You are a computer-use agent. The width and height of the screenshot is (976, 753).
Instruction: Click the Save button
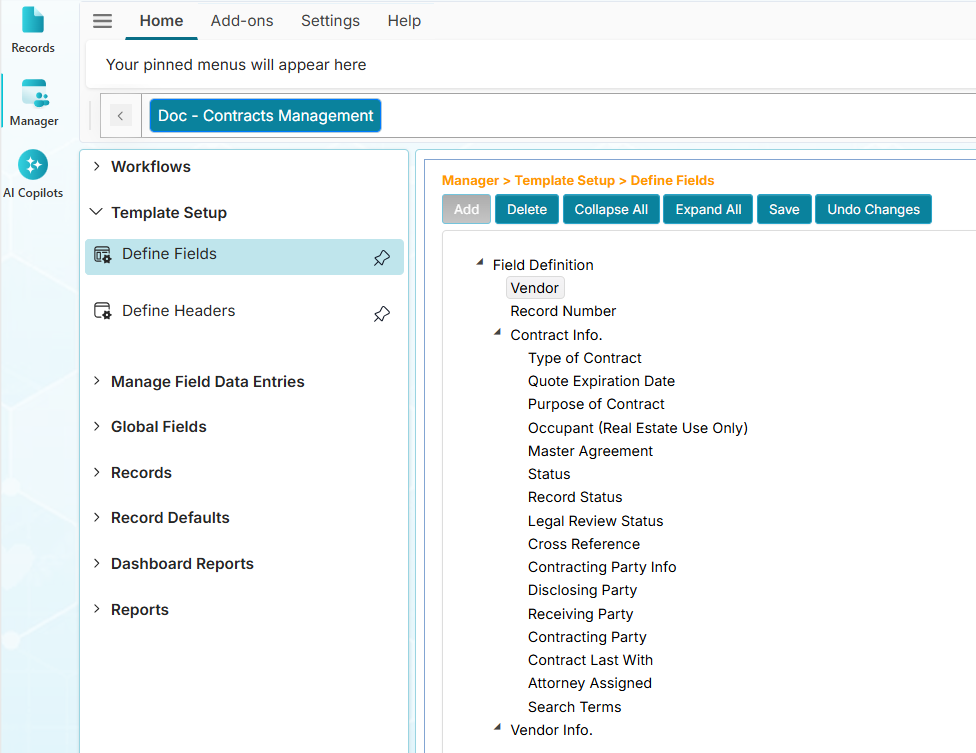pos(784,209)
